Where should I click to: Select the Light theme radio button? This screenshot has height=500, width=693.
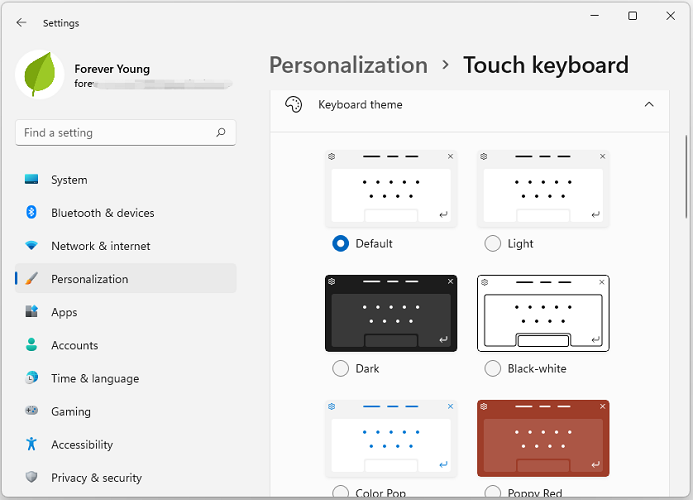click(x=492, y=244)
